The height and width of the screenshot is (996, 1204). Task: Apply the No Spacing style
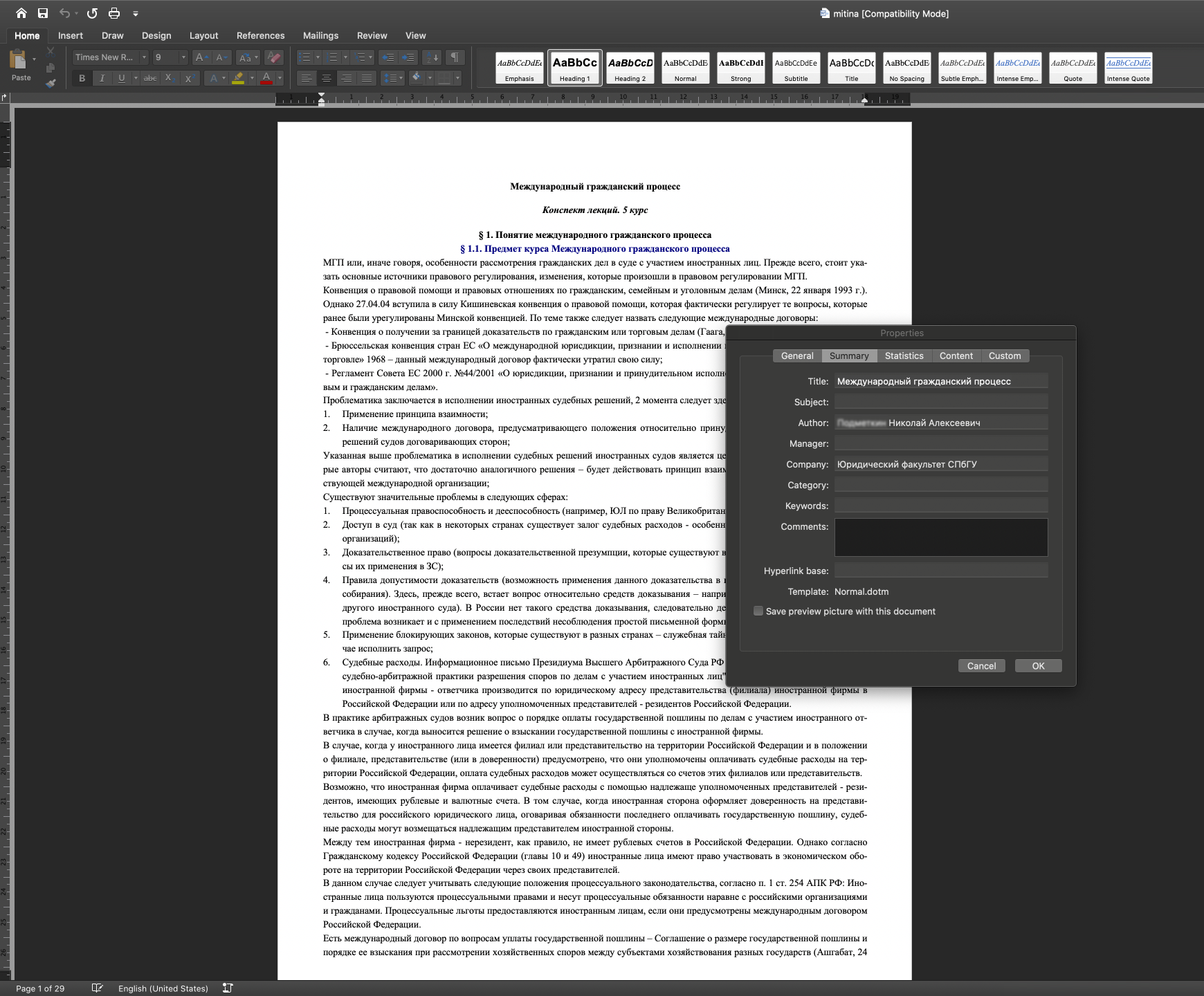(907, 68)
